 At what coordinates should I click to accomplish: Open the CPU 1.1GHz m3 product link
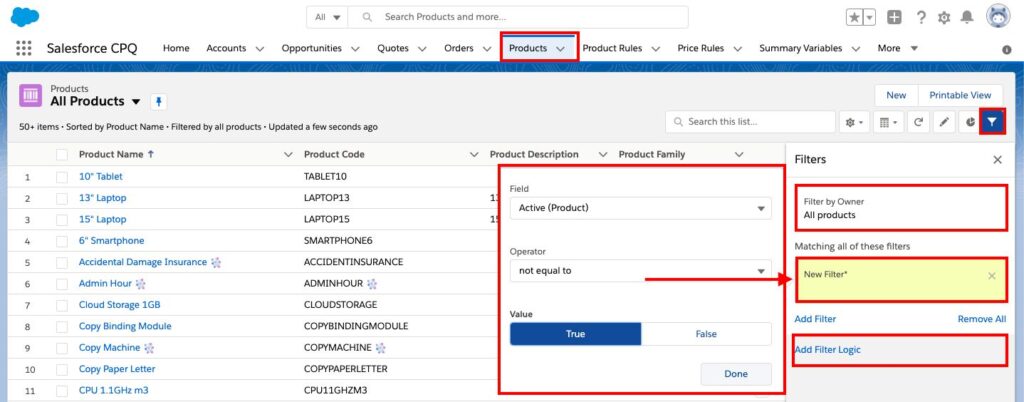coord(114,390)
